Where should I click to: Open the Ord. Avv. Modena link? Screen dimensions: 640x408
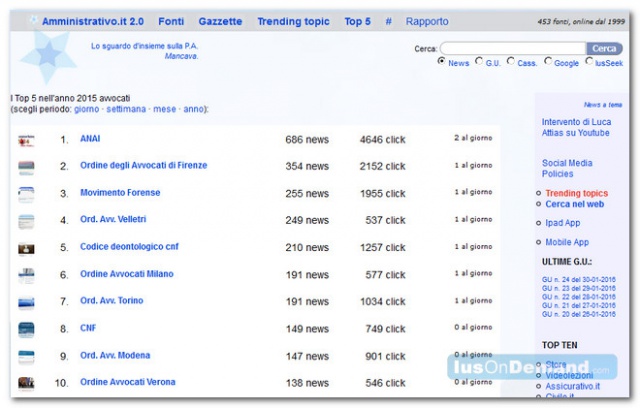click(115, 355)
